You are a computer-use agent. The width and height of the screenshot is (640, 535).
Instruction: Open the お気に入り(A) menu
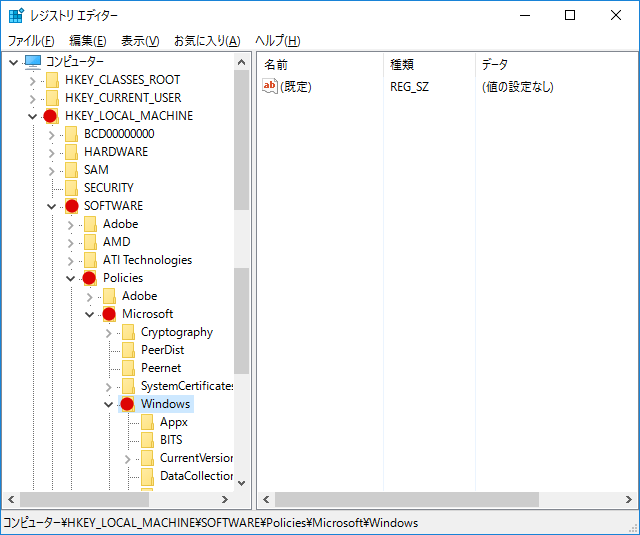(207, 41)
